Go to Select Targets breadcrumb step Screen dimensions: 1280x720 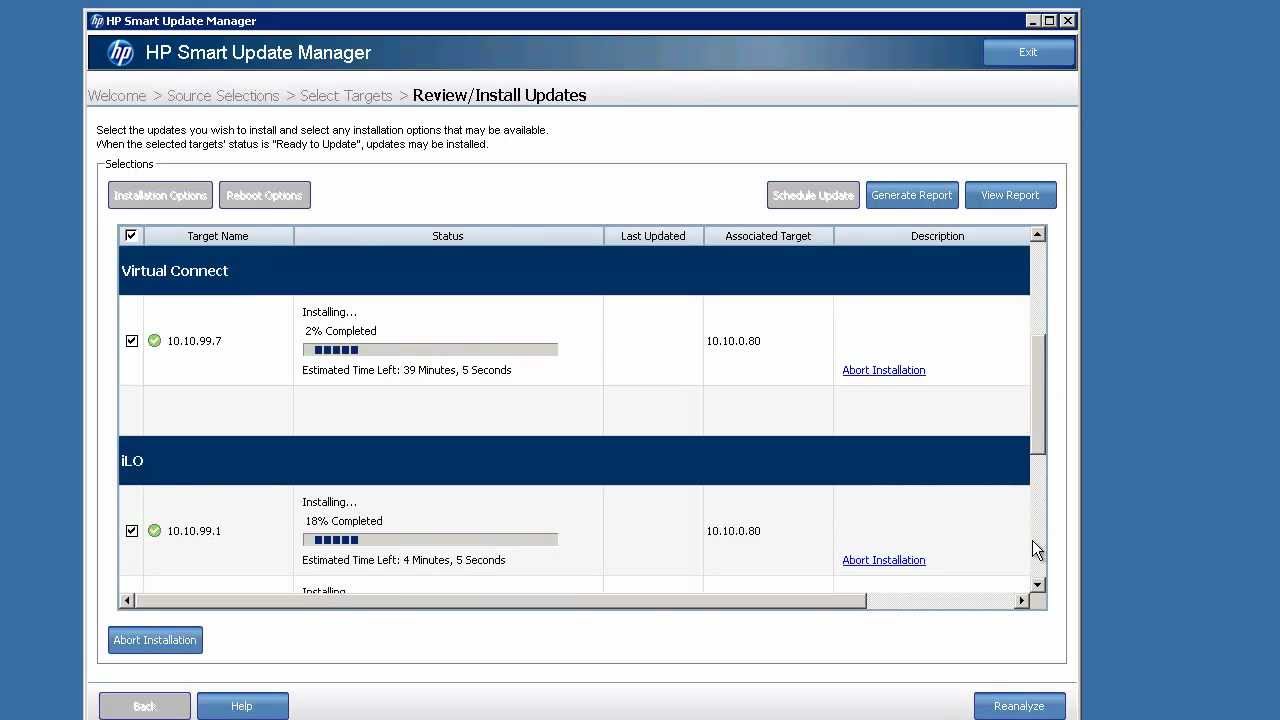[x=346, y=96]
